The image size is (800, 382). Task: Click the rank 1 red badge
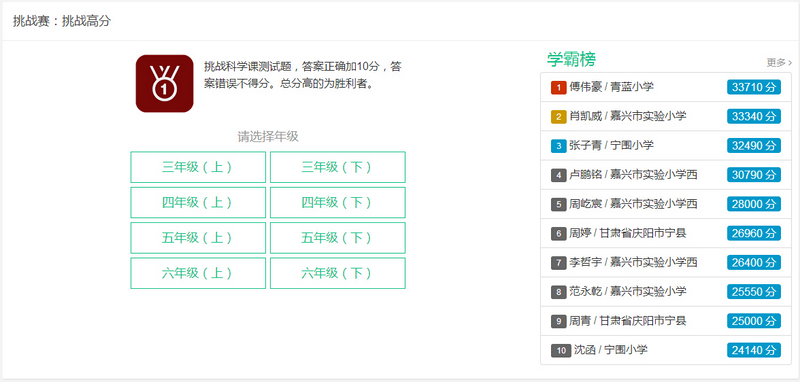(x=559, y=88)
